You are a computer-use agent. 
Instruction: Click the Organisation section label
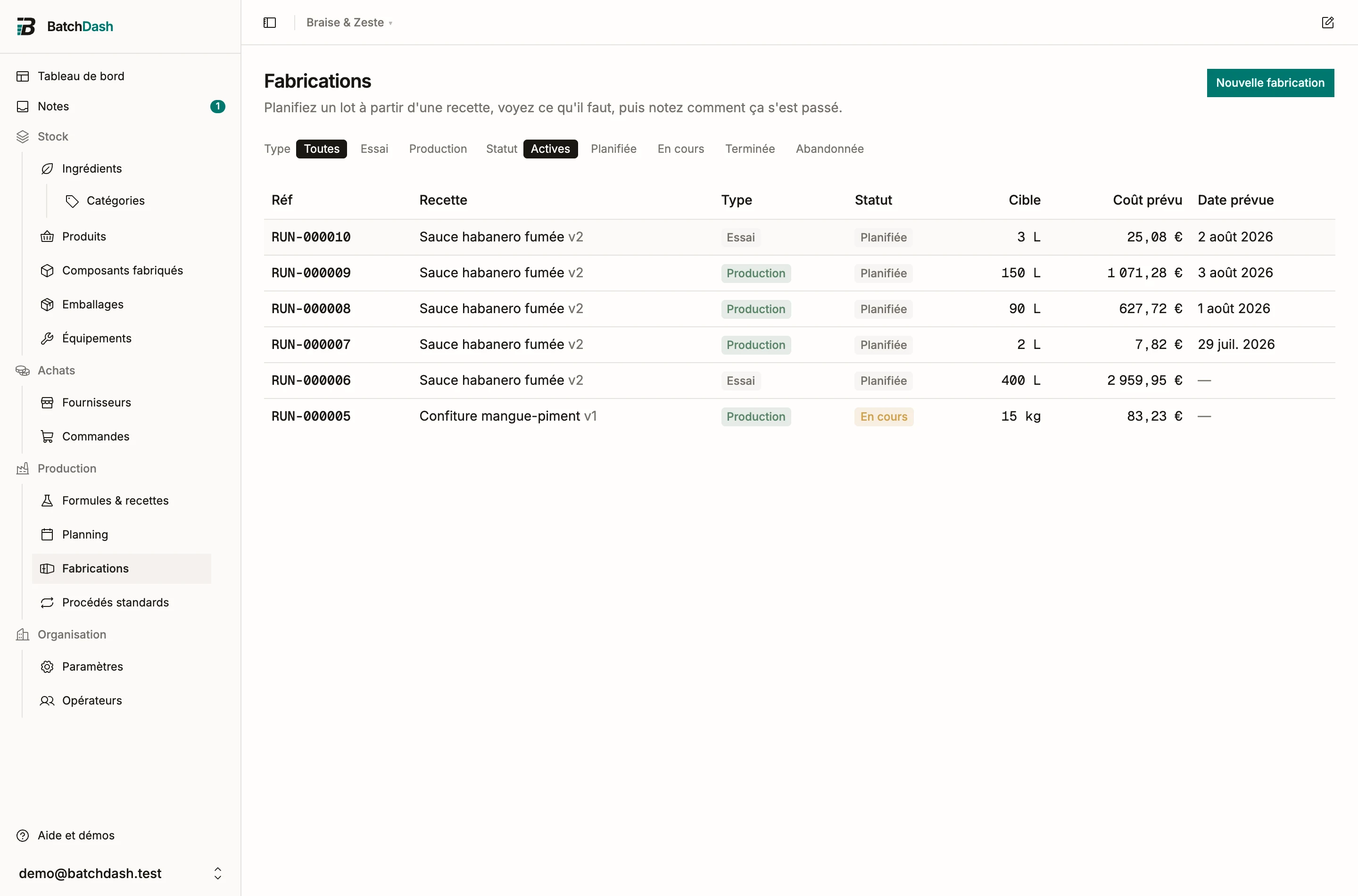pyautogui.click(x=72, y=634)
